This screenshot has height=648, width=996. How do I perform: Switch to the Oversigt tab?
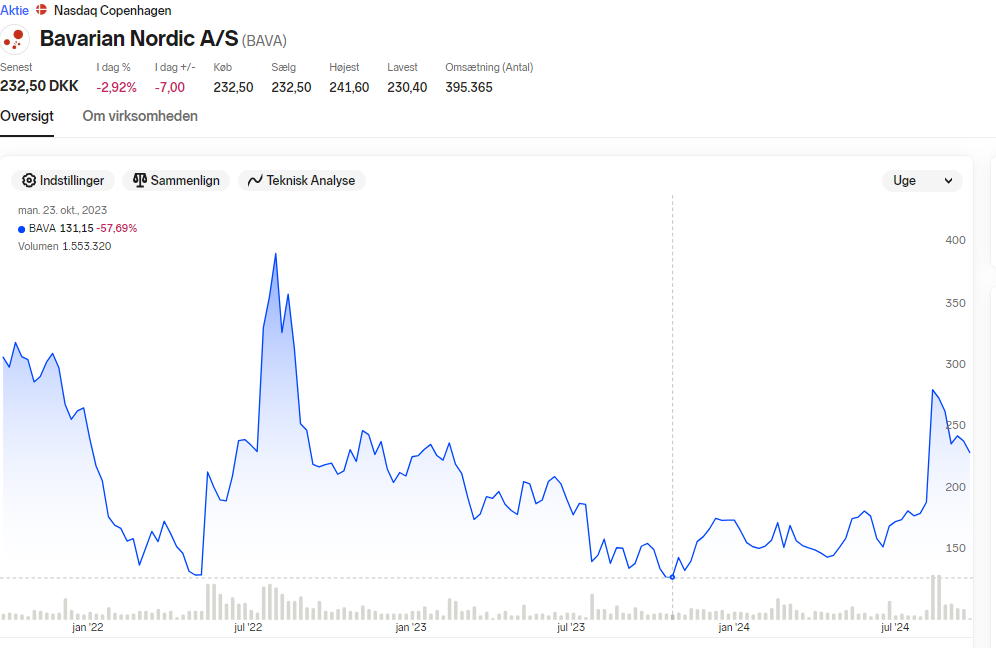coord(27,116)
